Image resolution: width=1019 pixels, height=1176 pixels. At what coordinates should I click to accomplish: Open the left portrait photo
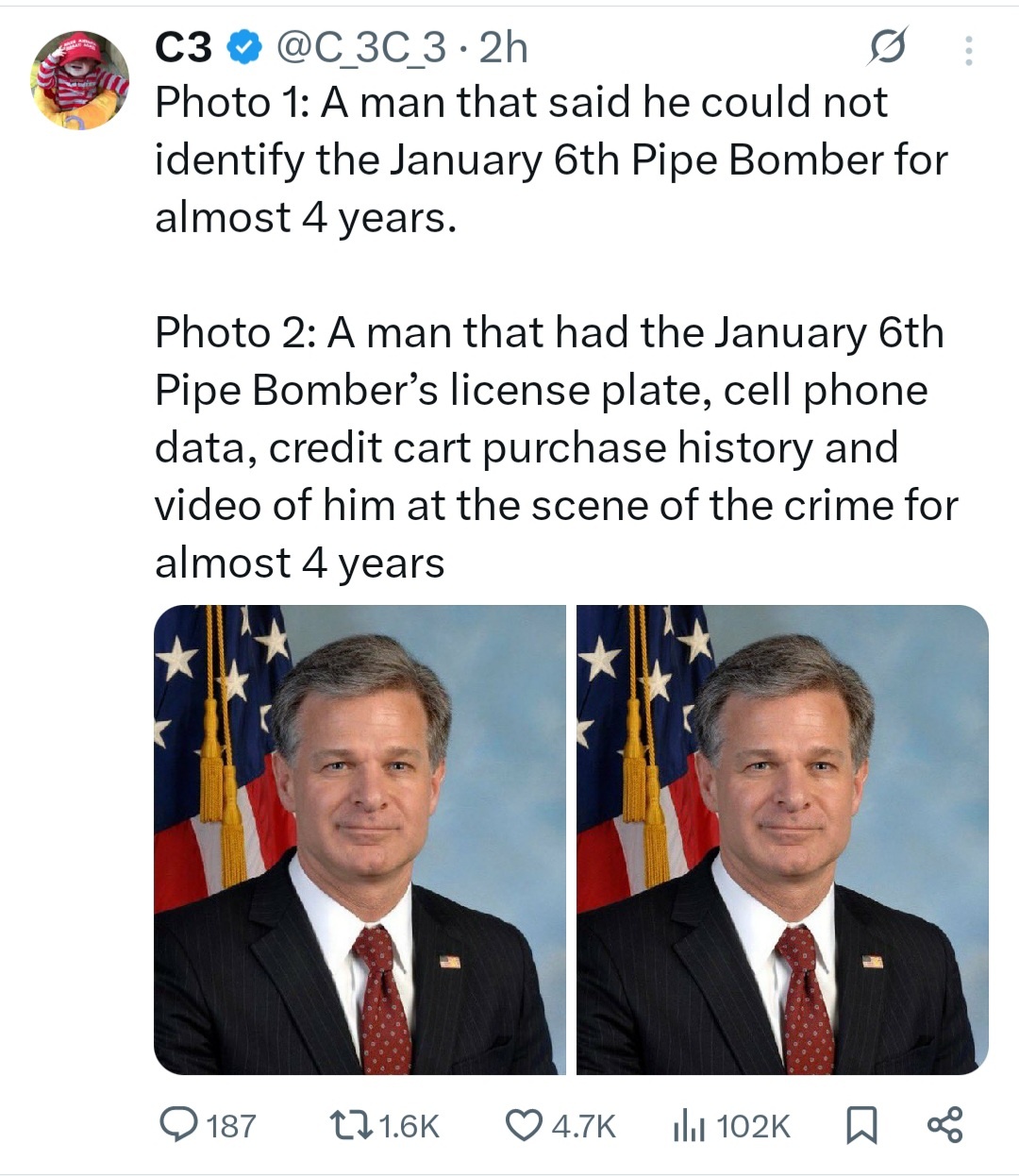[359, 839]
